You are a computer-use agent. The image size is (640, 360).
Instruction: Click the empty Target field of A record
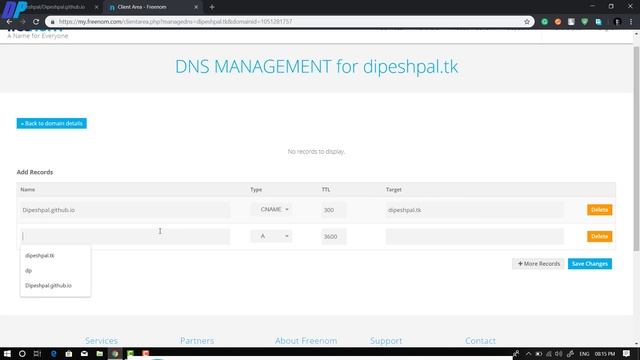475,236
